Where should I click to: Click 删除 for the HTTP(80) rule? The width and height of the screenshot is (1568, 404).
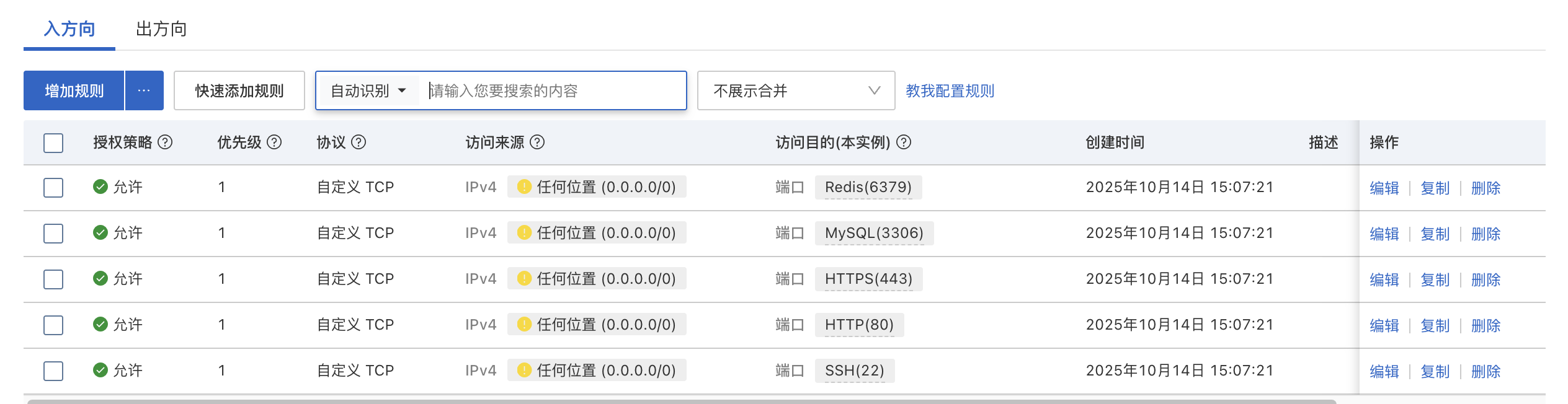1486,325
